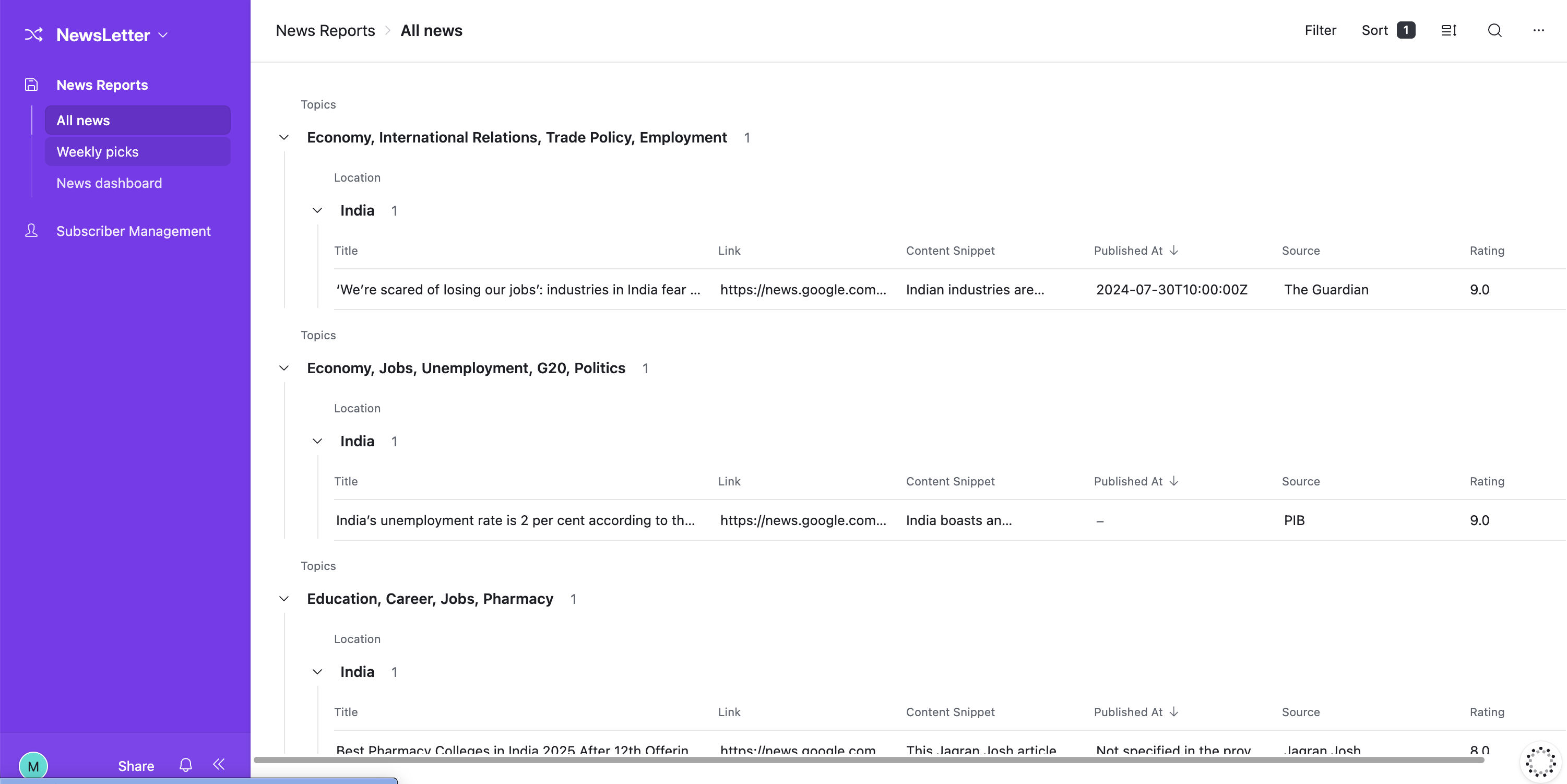Click the Sort count badge
This screenshot has width=1567, height=784.
(1405, 30)
